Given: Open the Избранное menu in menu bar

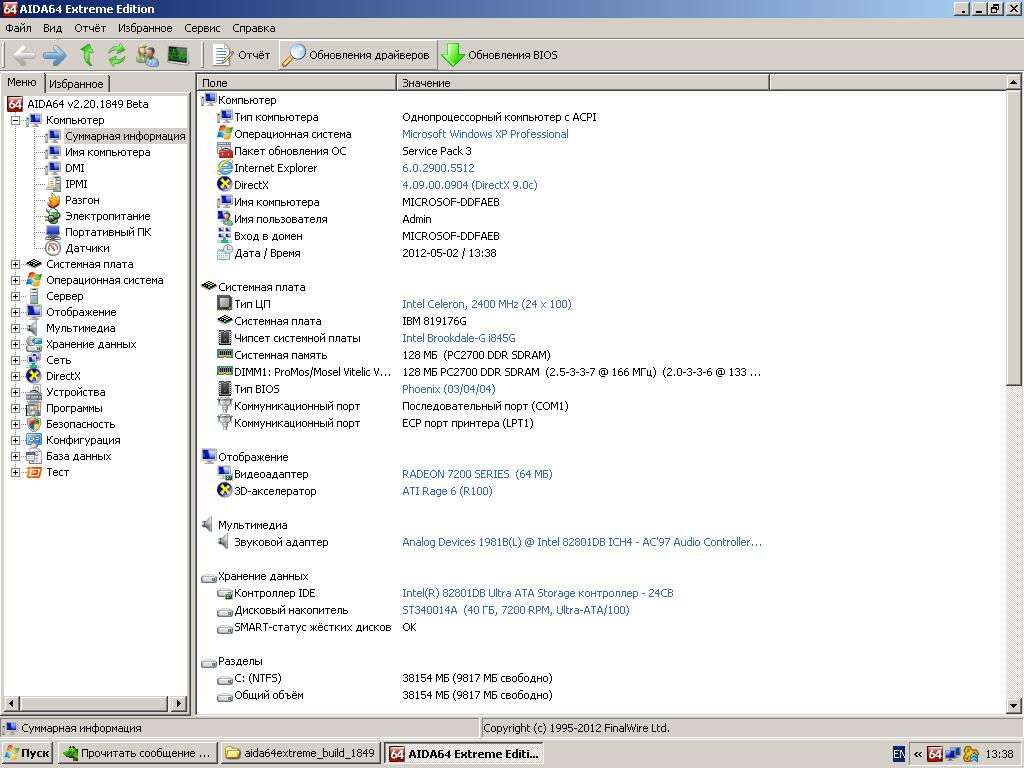Looking at the screenshot, I should coord(145,28).
